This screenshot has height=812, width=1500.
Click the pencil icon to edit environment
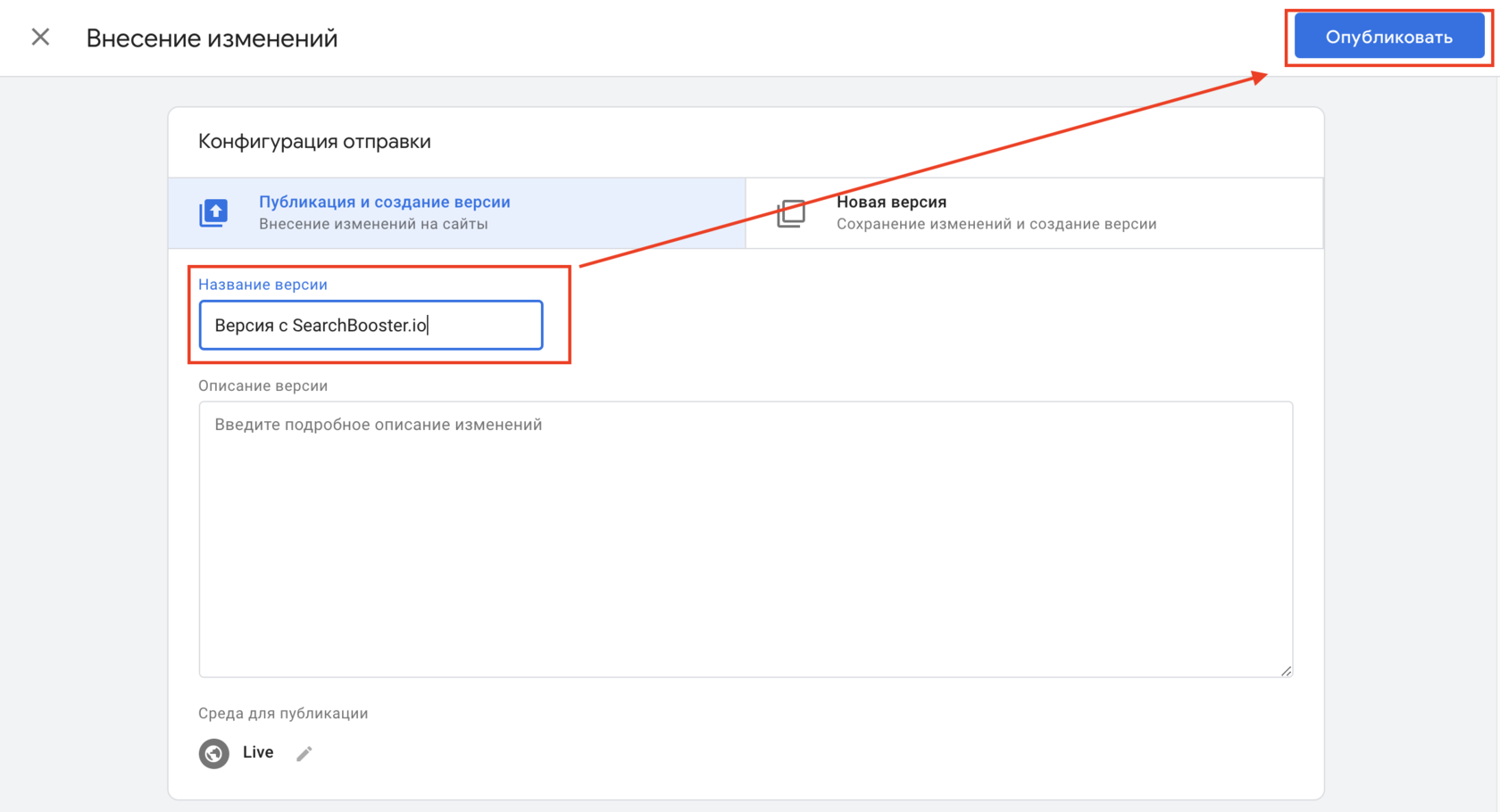coord(304,754)
